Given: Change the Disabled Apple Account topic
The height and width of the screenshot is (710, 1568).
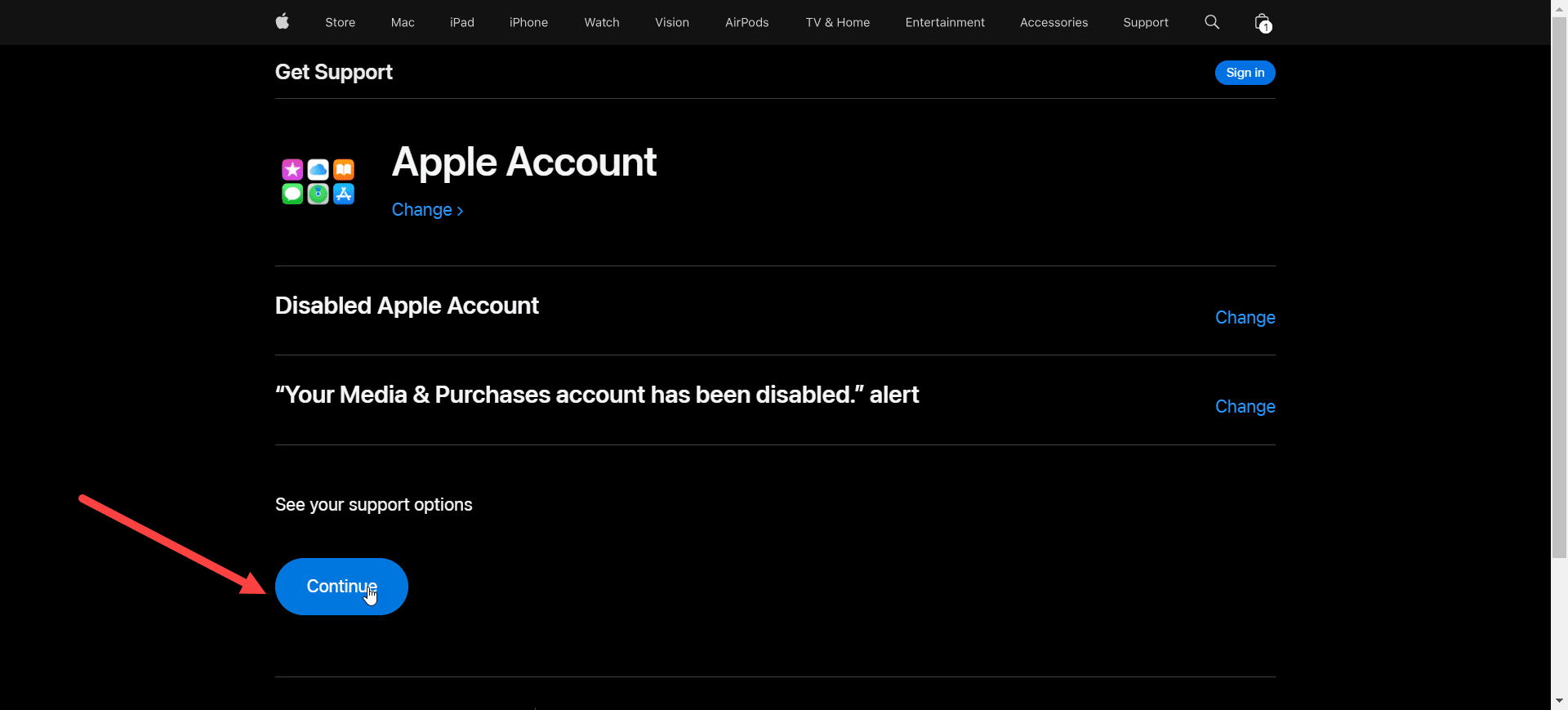Looking at the screenshot, I should tap(1245, 317).
